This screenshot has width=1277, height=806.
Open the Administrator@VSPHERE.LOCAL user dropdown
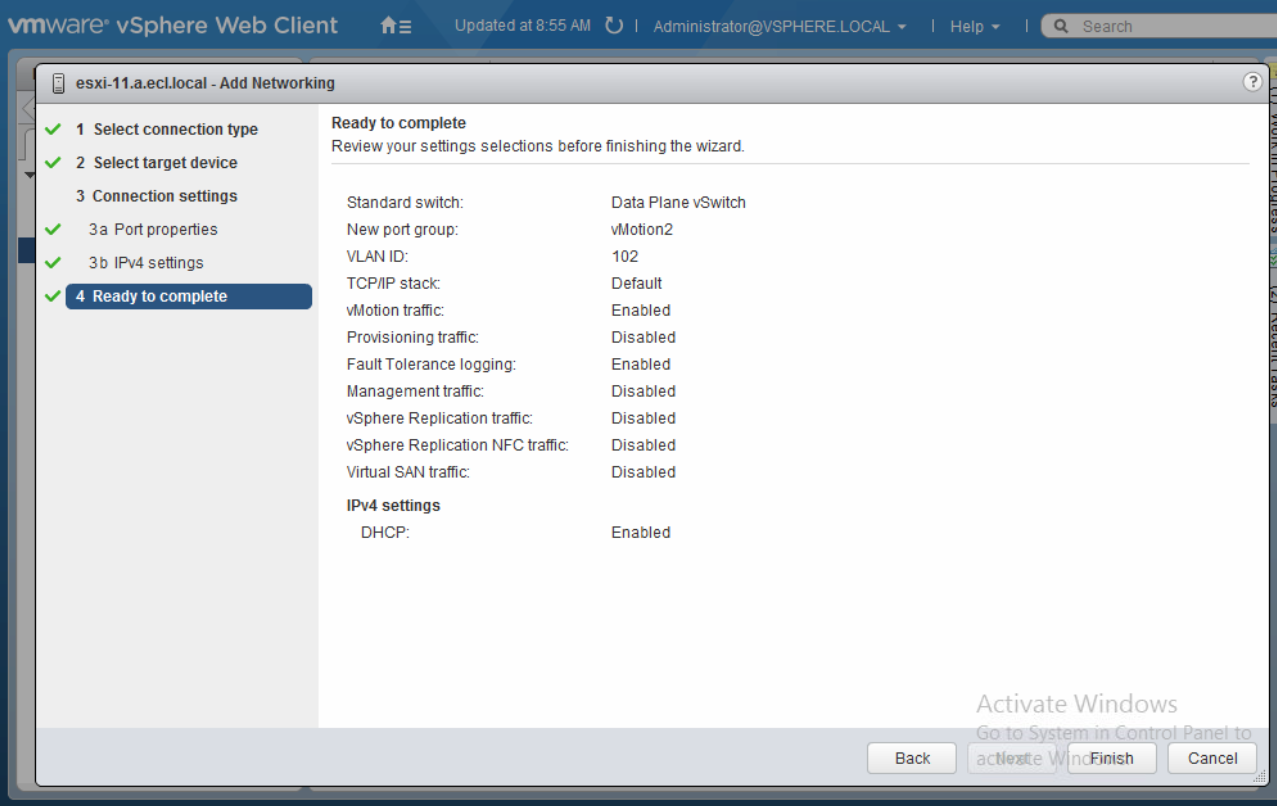tap(780, 27)
